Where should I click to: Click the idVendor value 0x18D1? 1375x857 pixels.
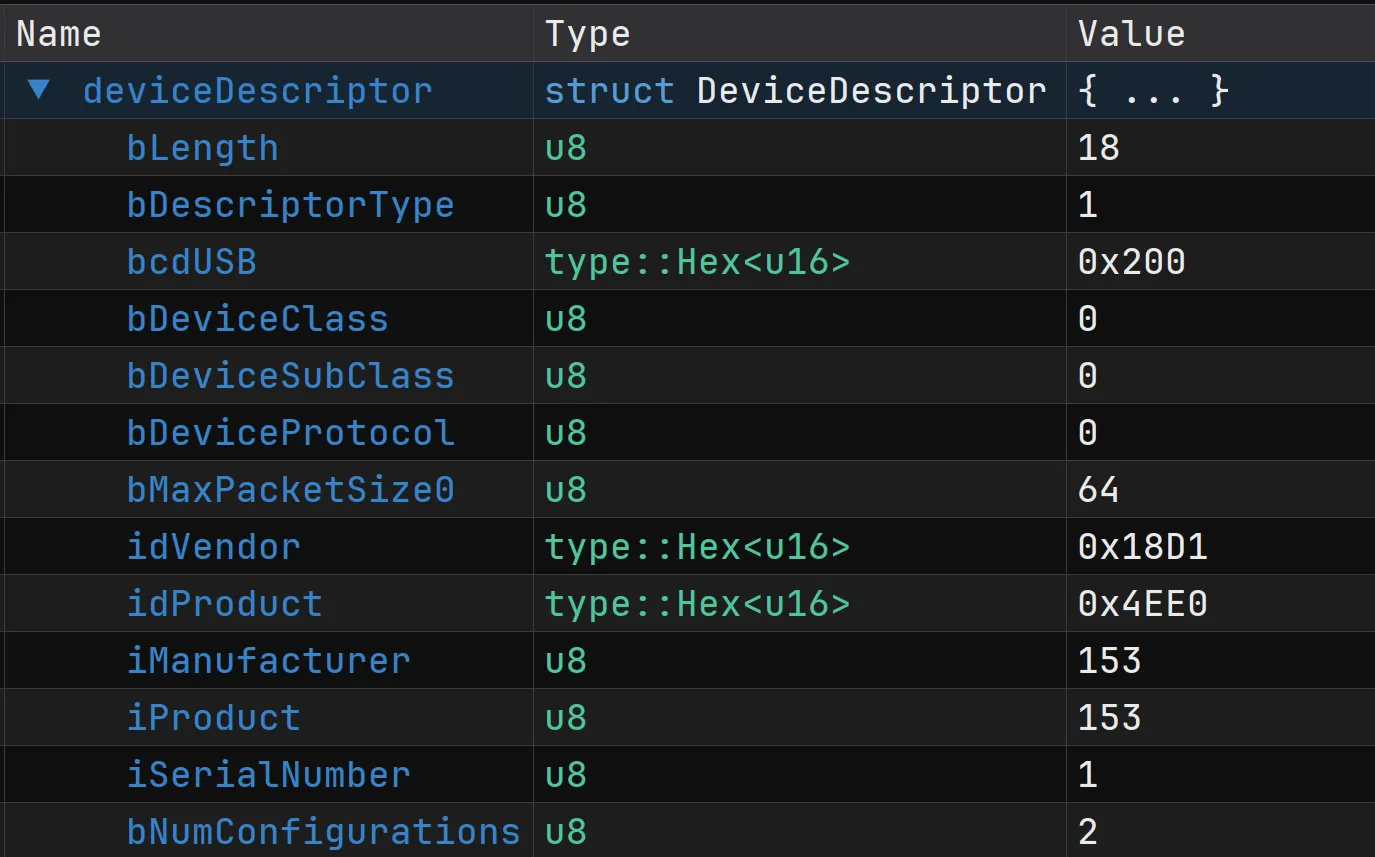(1142, 547)
